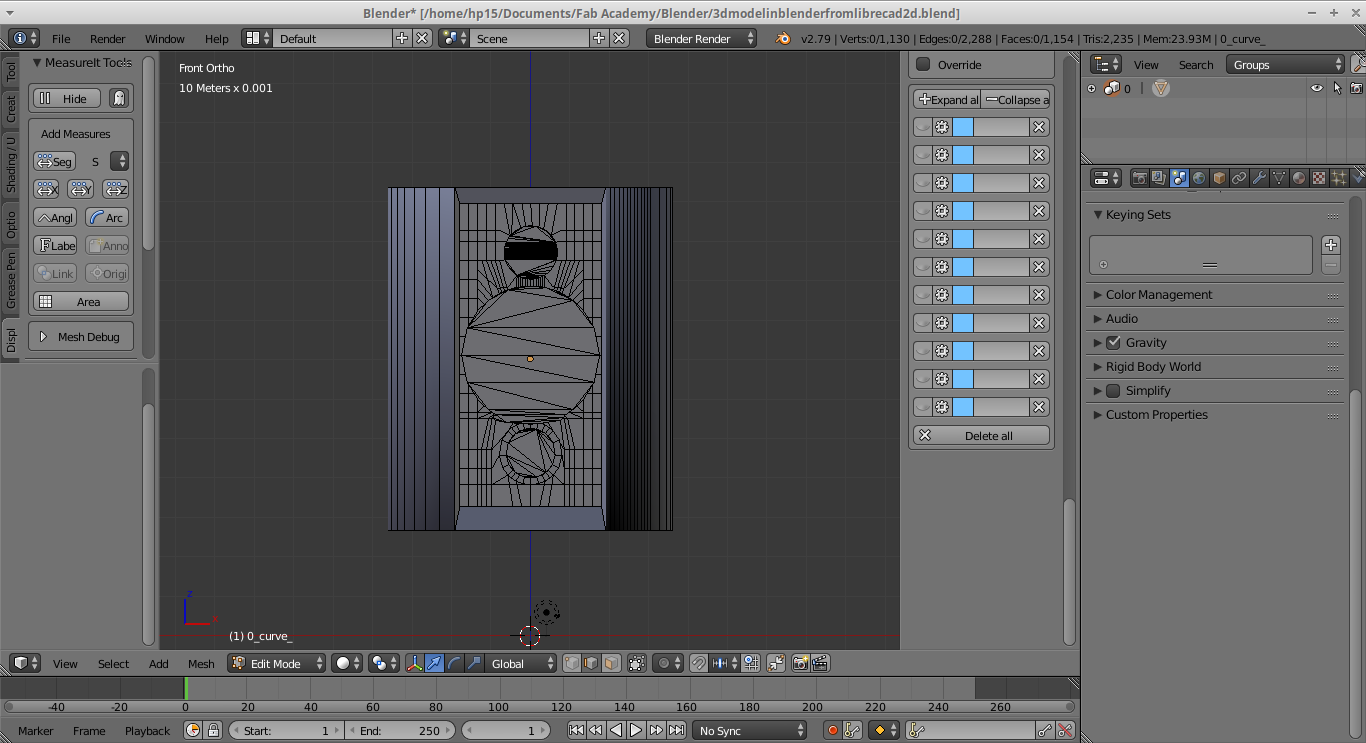Click the OpenGL render animation clapper icon

coord(820,663)
